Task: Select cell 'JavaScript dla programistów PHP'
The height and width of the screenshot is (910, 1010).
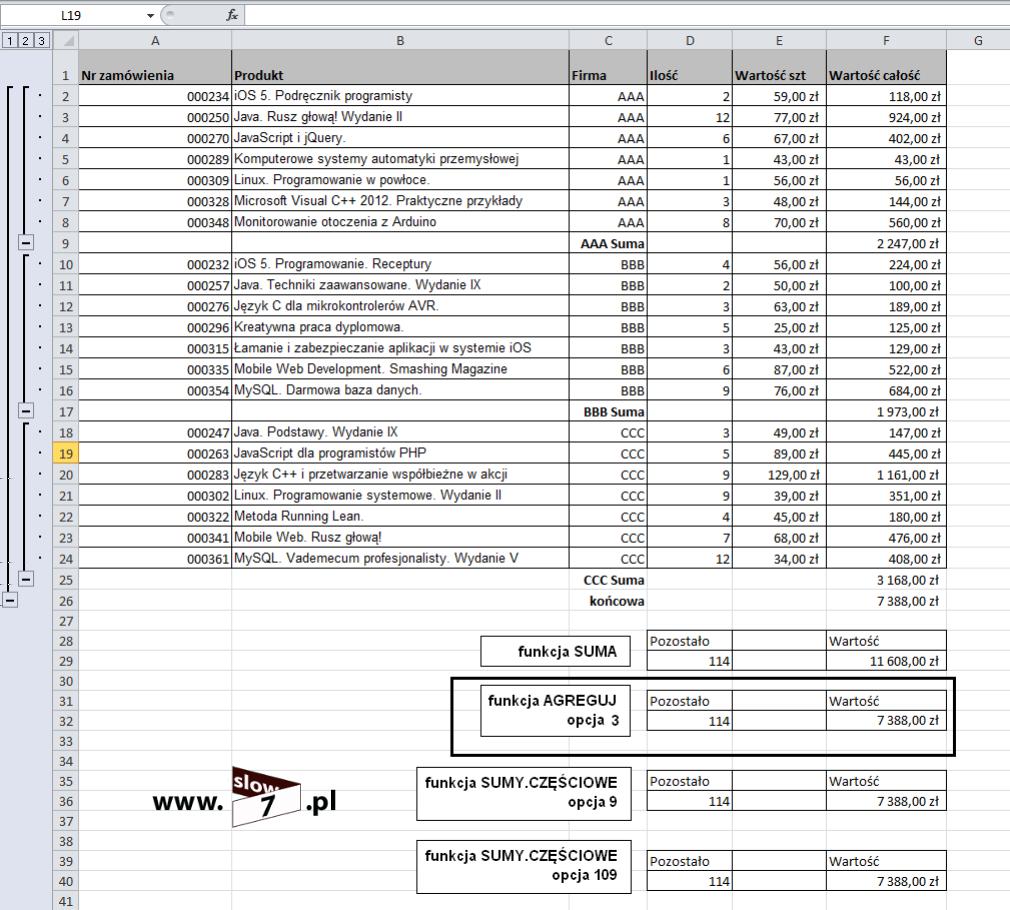Action: pos(400,453)
